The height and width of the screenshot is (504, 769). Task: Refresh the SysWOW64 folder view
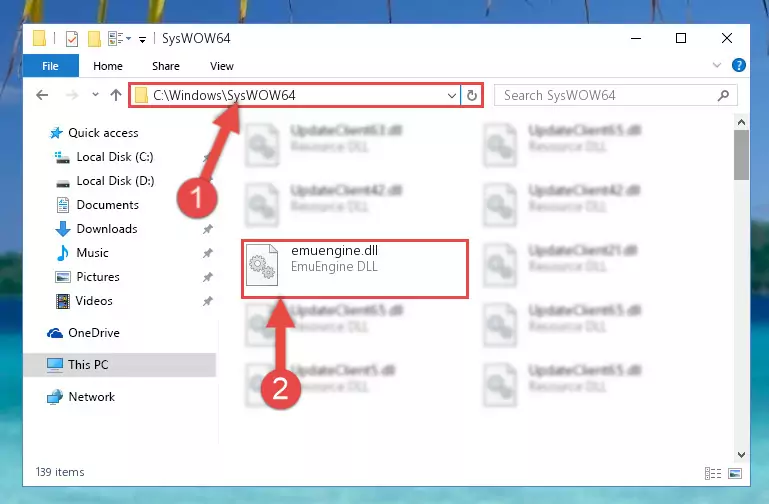(x=472, y=95)
